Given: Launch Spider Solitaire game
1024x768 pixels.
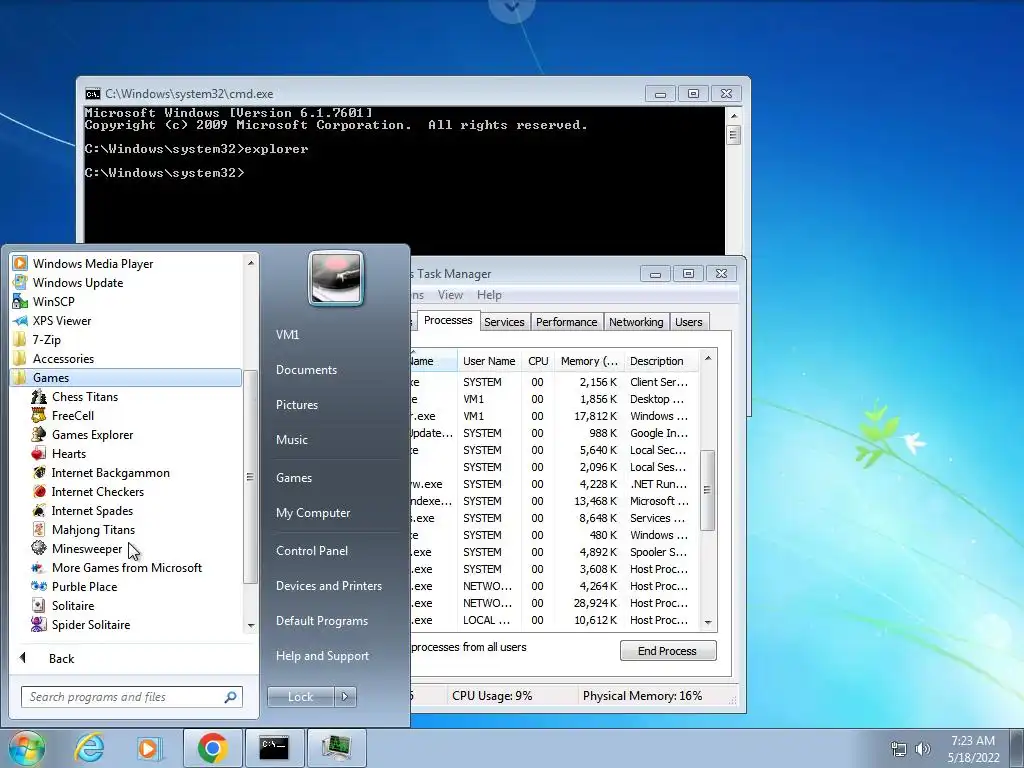Looking at the screenshot, I should 91,624.
